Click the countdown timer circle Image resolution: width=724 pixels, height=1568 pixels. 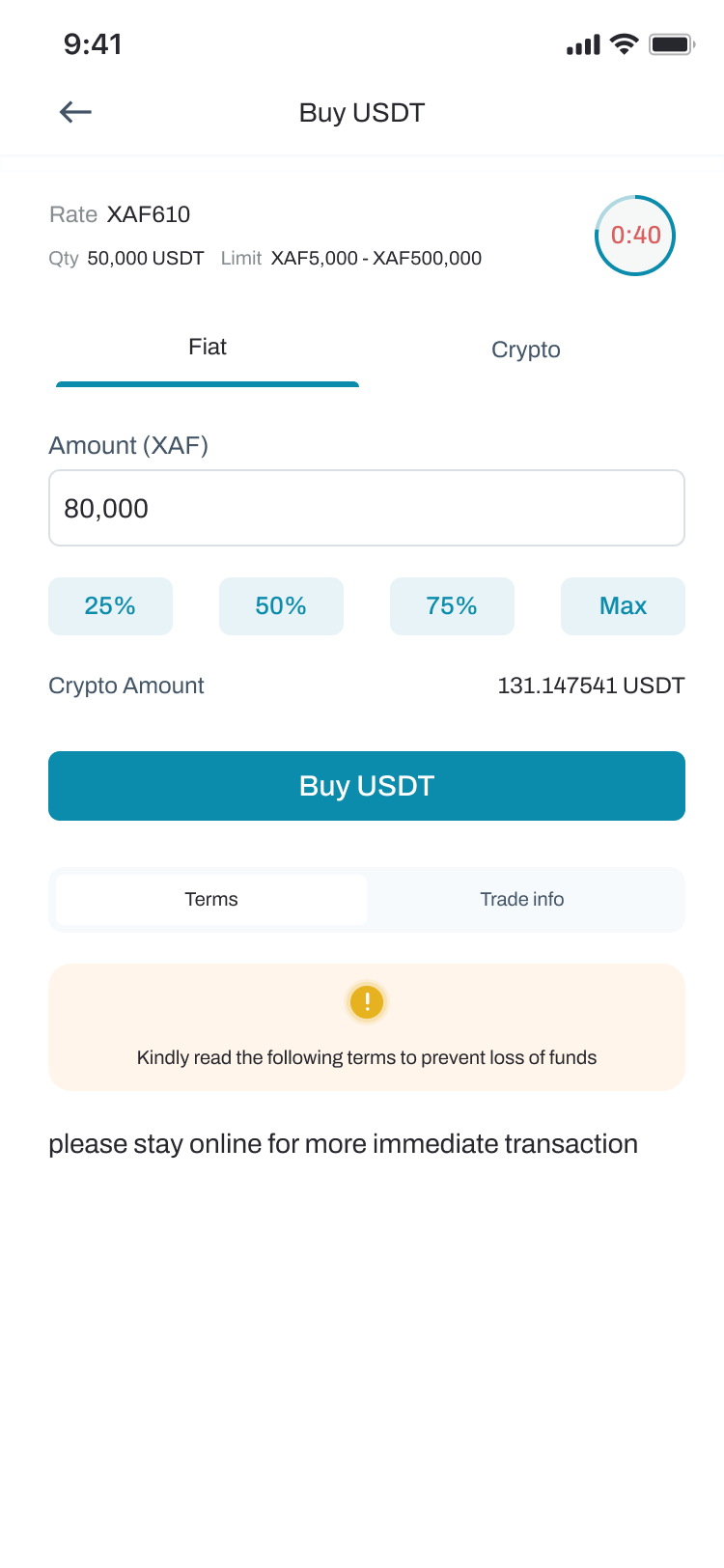(x=635, y=236)
